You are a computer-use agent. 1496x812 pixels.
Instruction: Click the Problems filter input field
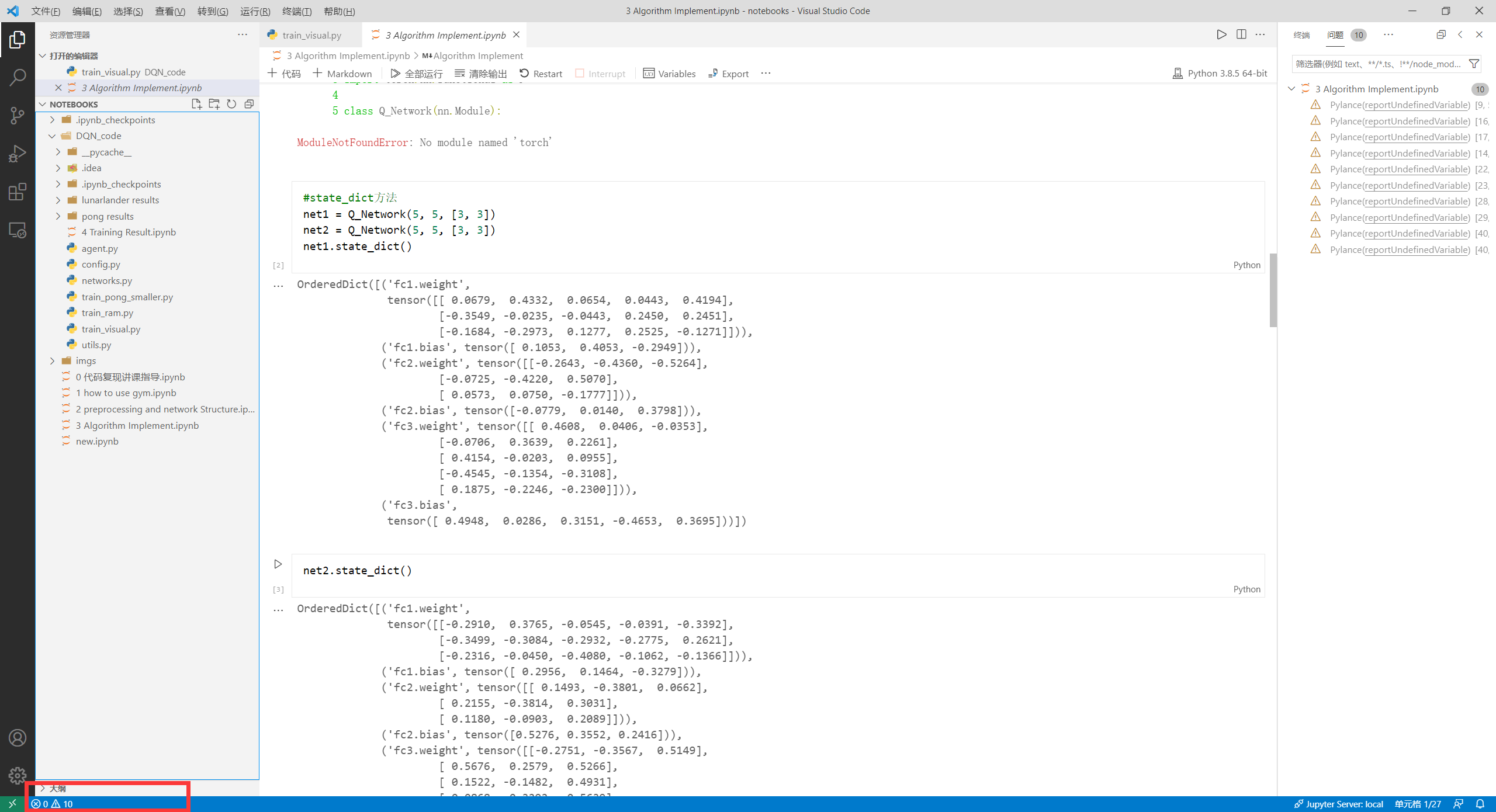(1379, 64)
